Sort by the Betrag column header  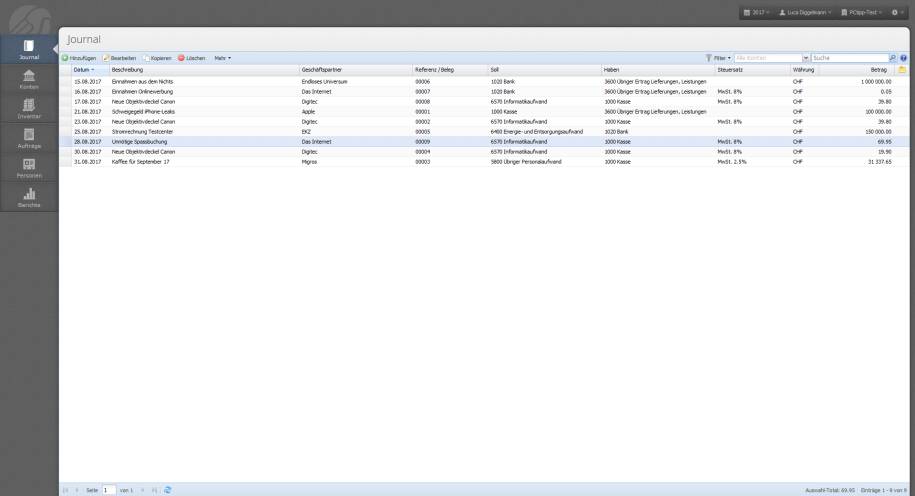pyautogui.click(x=857, y=70)
